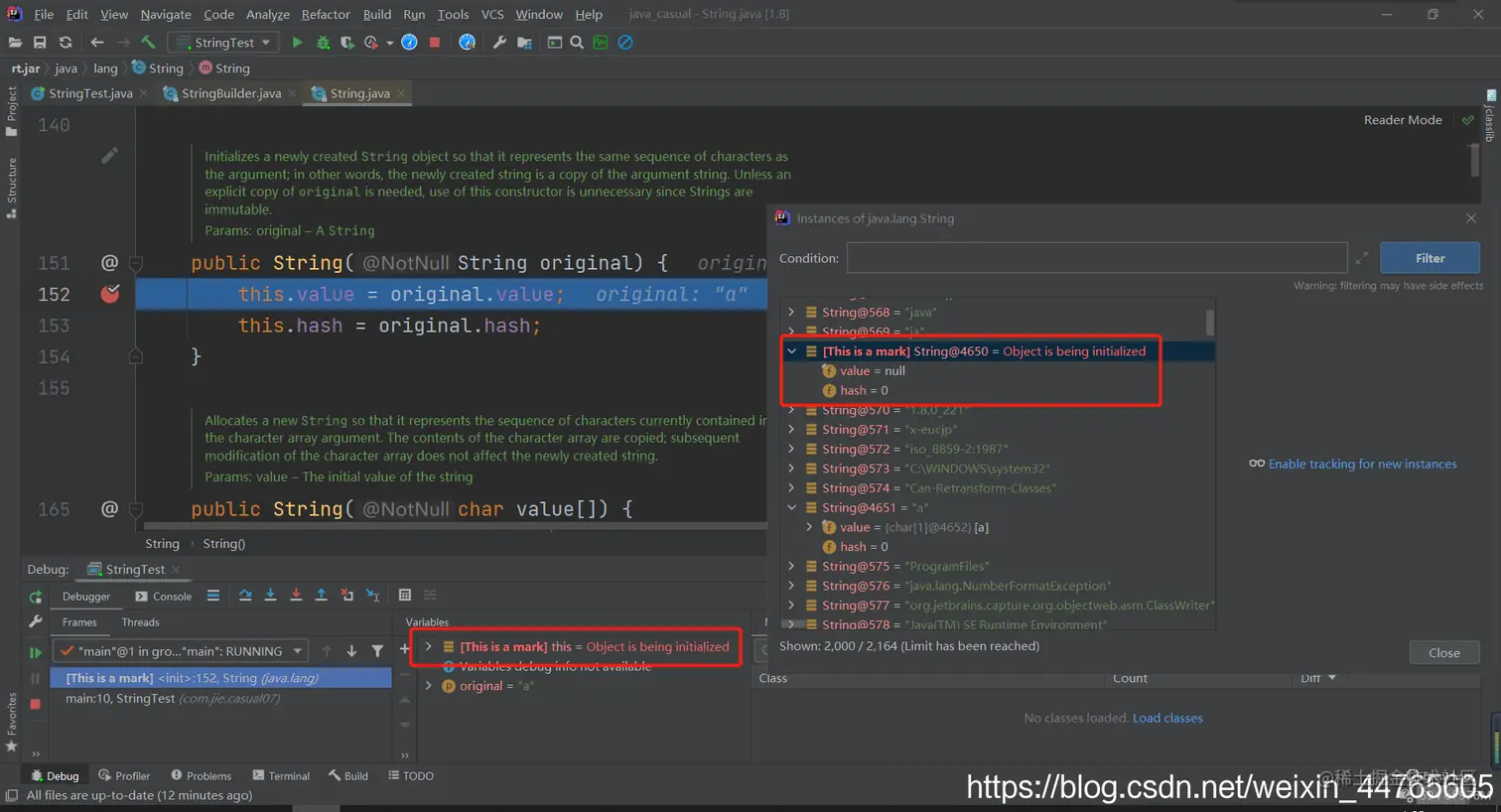The height and width of the screenshot is (812, 1501).
Task: Resume program with the green resume icon
Action: 36,652
